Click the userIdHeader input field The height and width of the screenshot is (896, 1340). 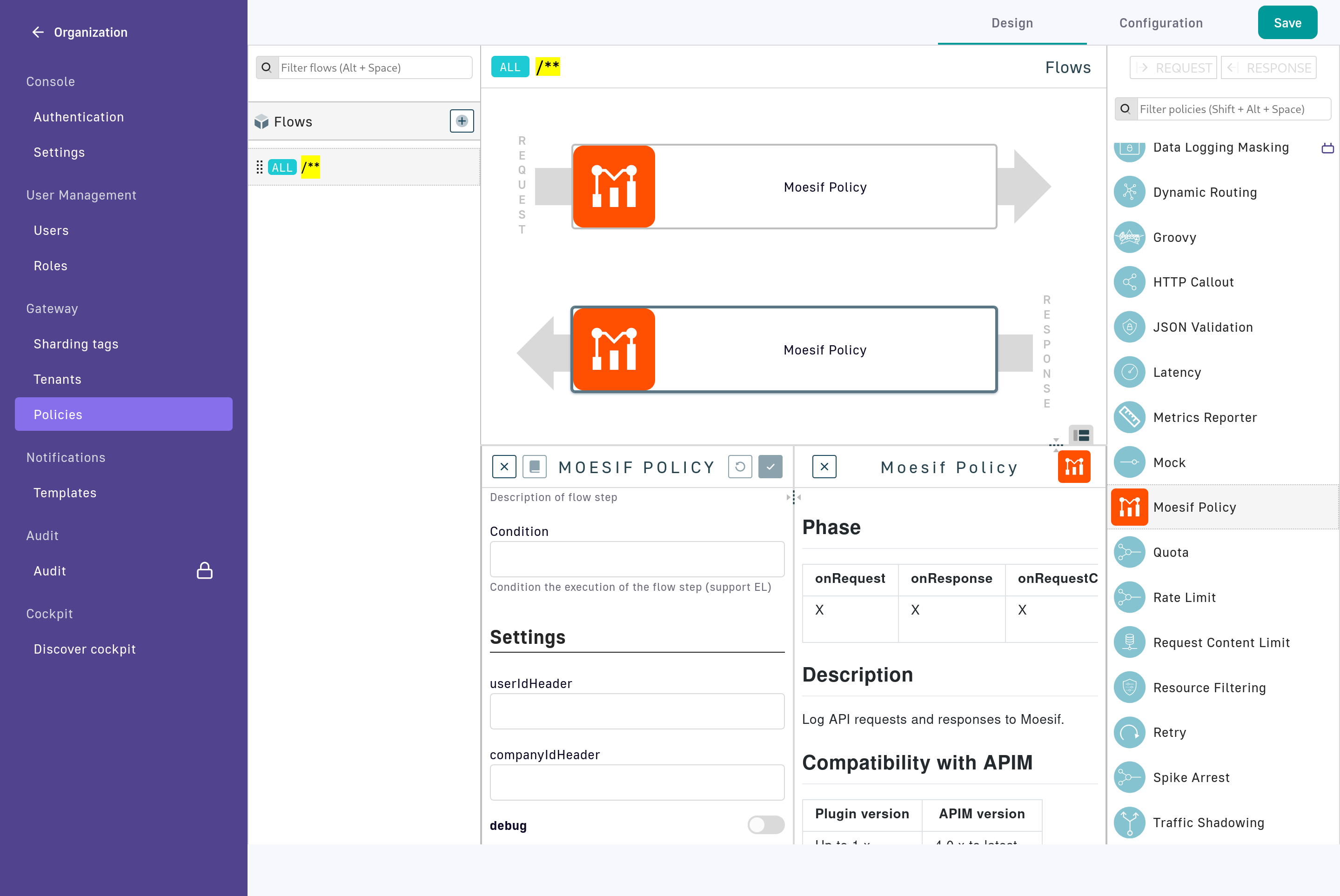[637, 711]
